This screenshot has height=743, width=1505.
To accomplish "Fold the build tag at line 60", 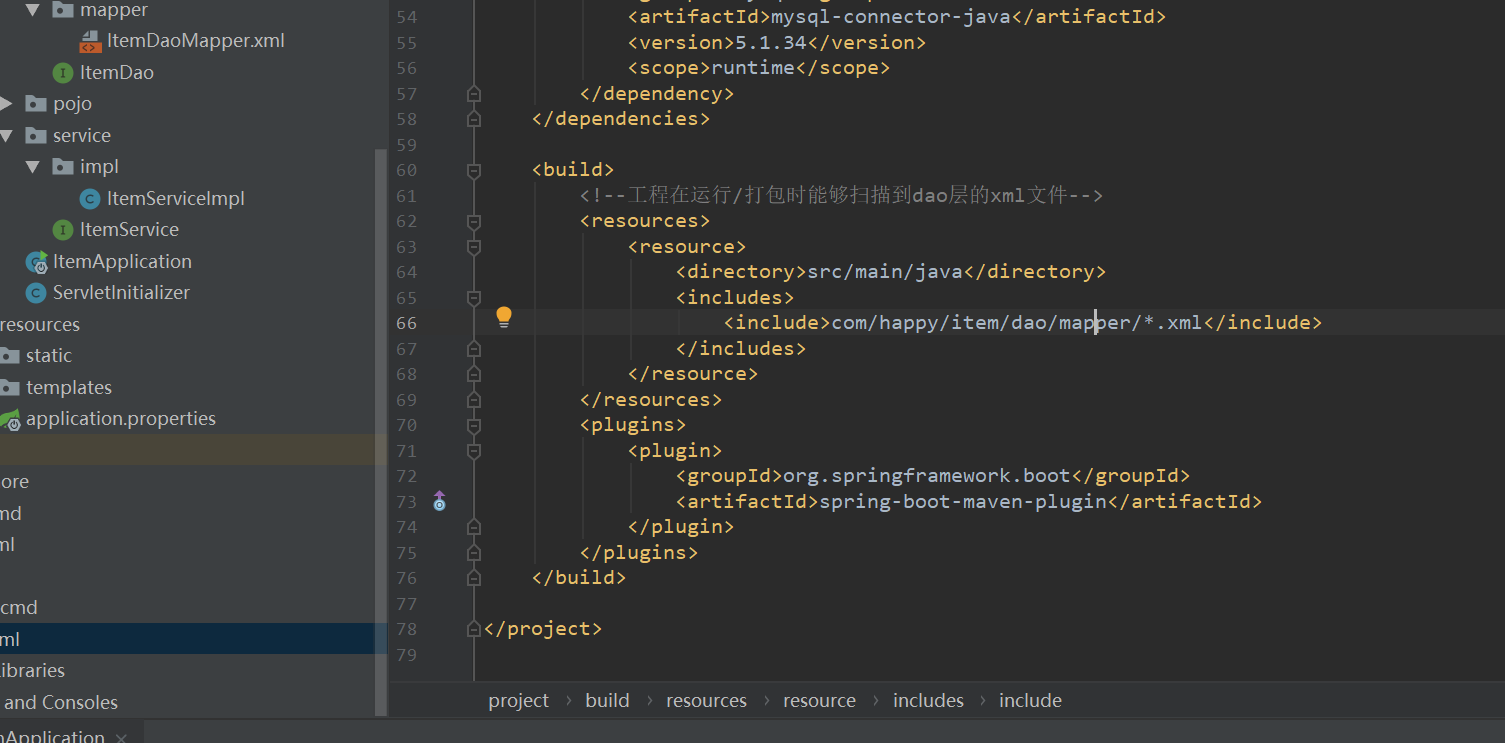I will tap(474, 170).
